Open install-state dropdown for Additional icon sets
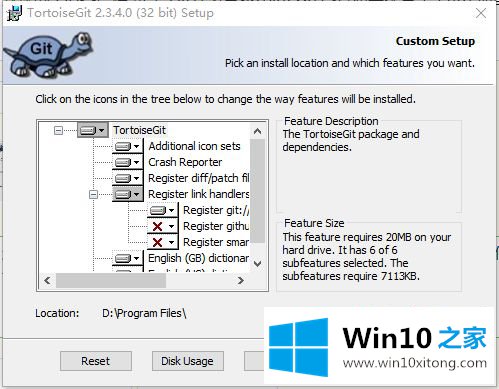 128,146
